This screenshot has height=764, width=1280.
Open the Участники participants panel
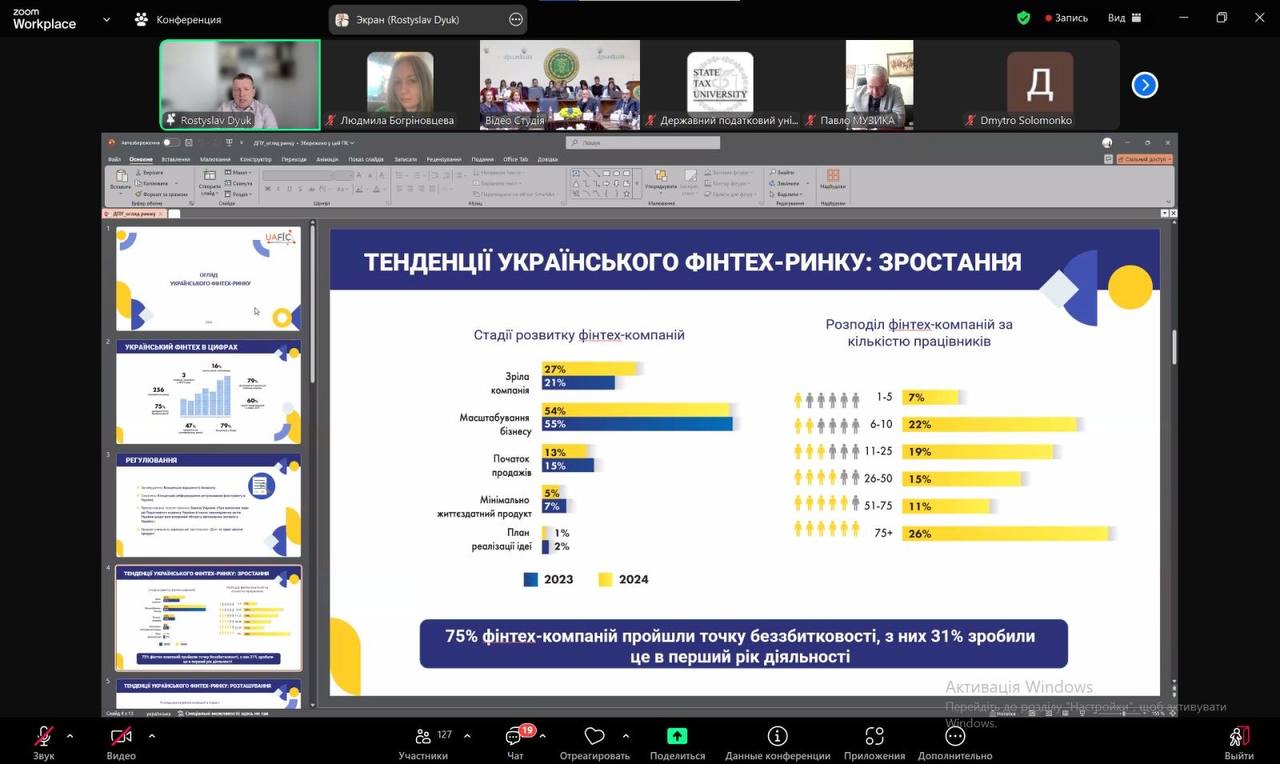(423, 737)
